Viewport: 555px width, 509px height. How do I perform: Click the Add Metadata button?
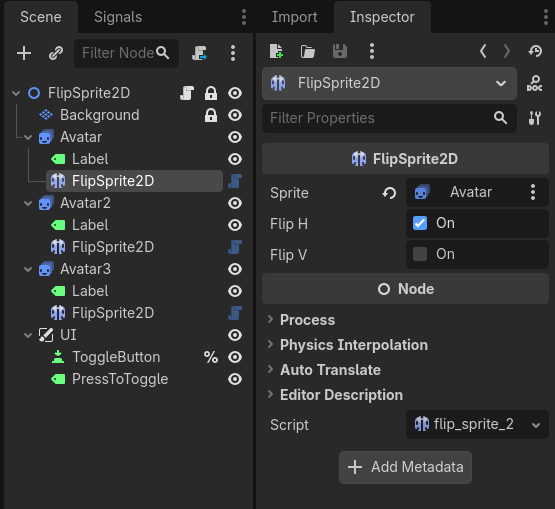tap(405, 467)
